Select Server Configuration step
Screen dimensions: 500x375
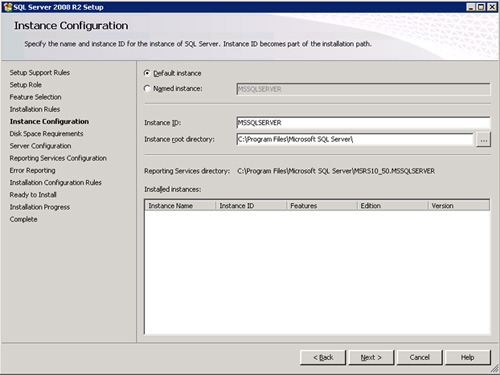click(x=40, y=146)
